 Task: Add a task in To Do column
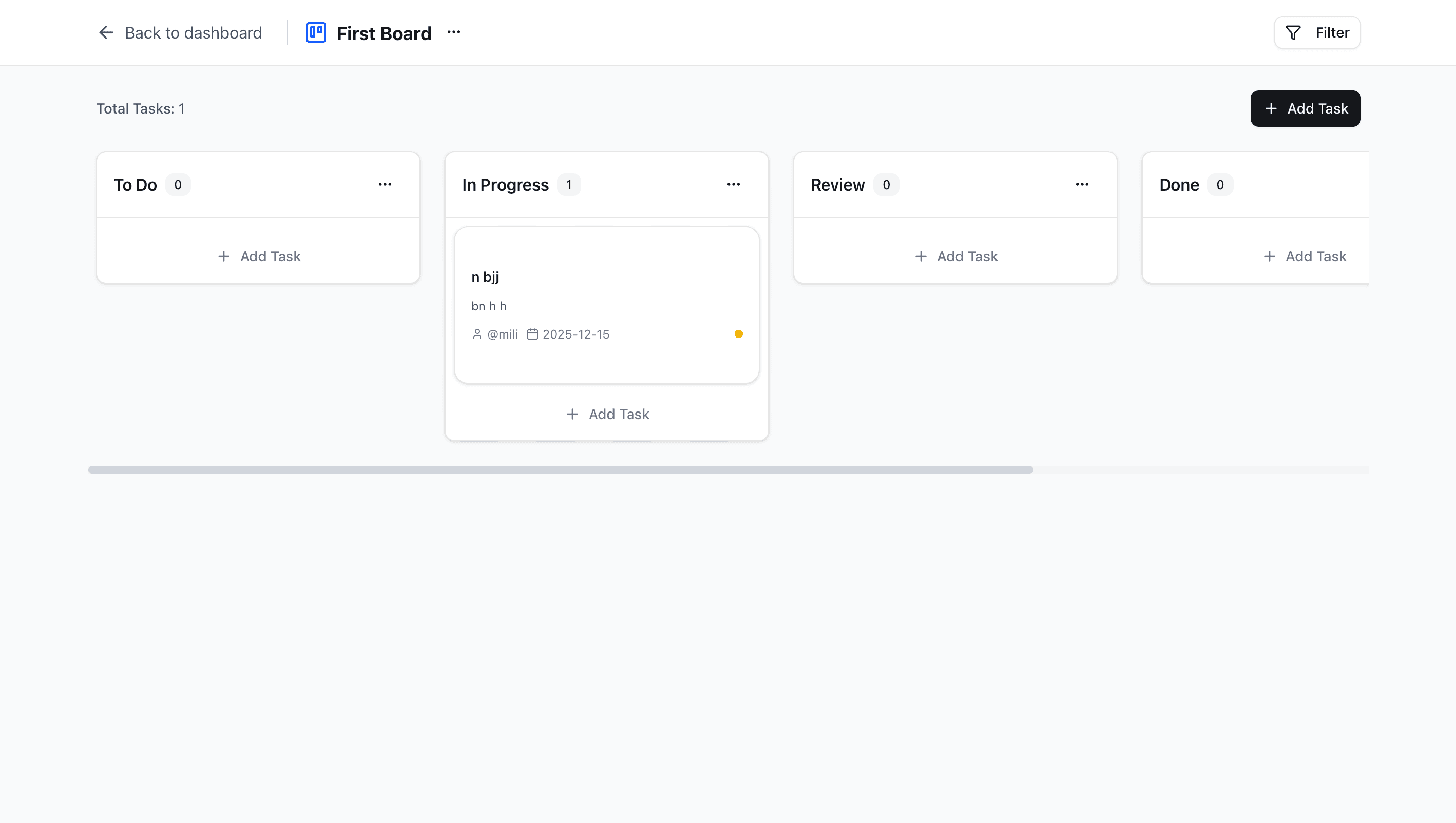259,256
